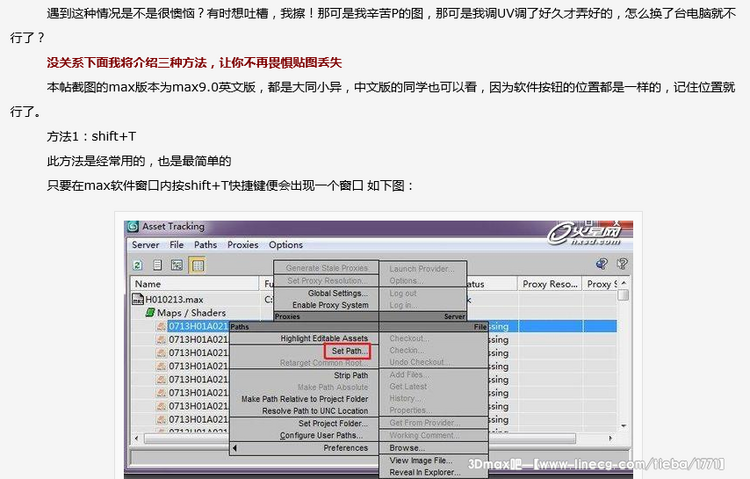750x479 pixels.
Task: Click greyed Get Latest entry
Action: [408, 386]
